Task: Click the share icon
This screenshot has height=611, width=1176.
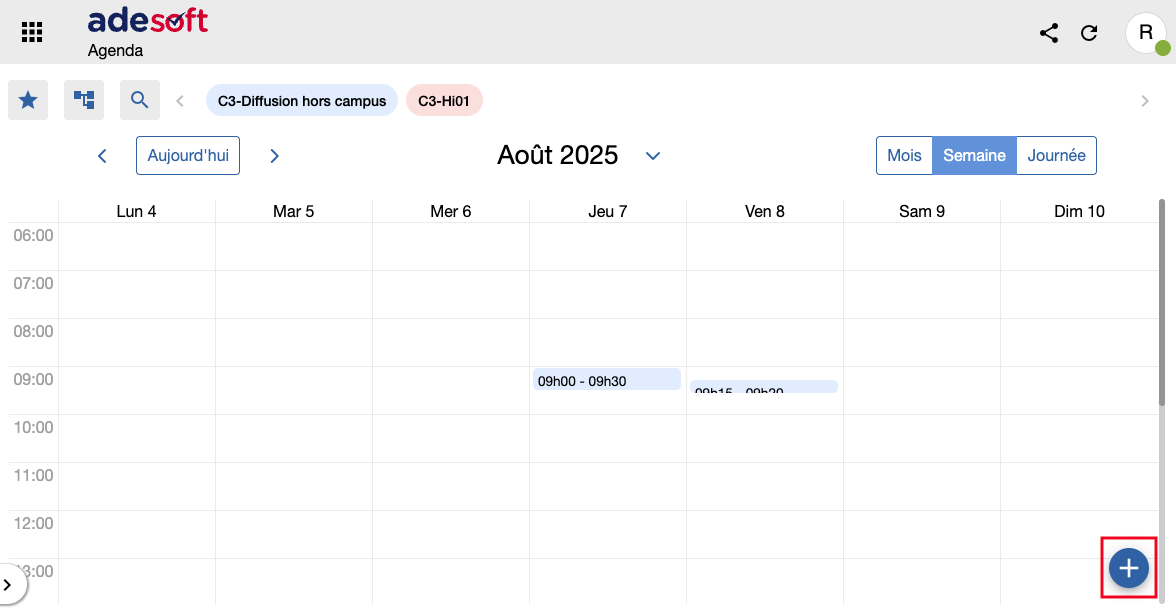Action: (1049, 33)
